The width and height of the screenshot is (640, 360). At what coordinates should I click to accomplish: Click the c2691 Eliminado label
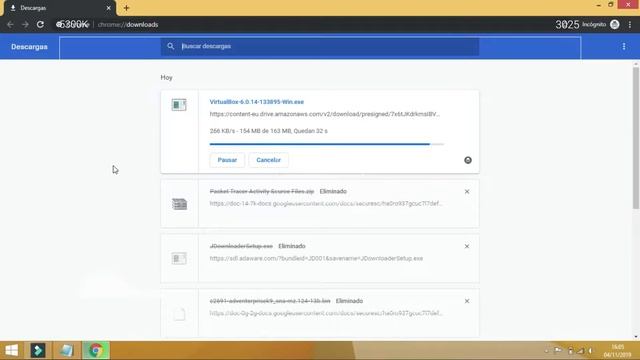click(x=349, y=301)
